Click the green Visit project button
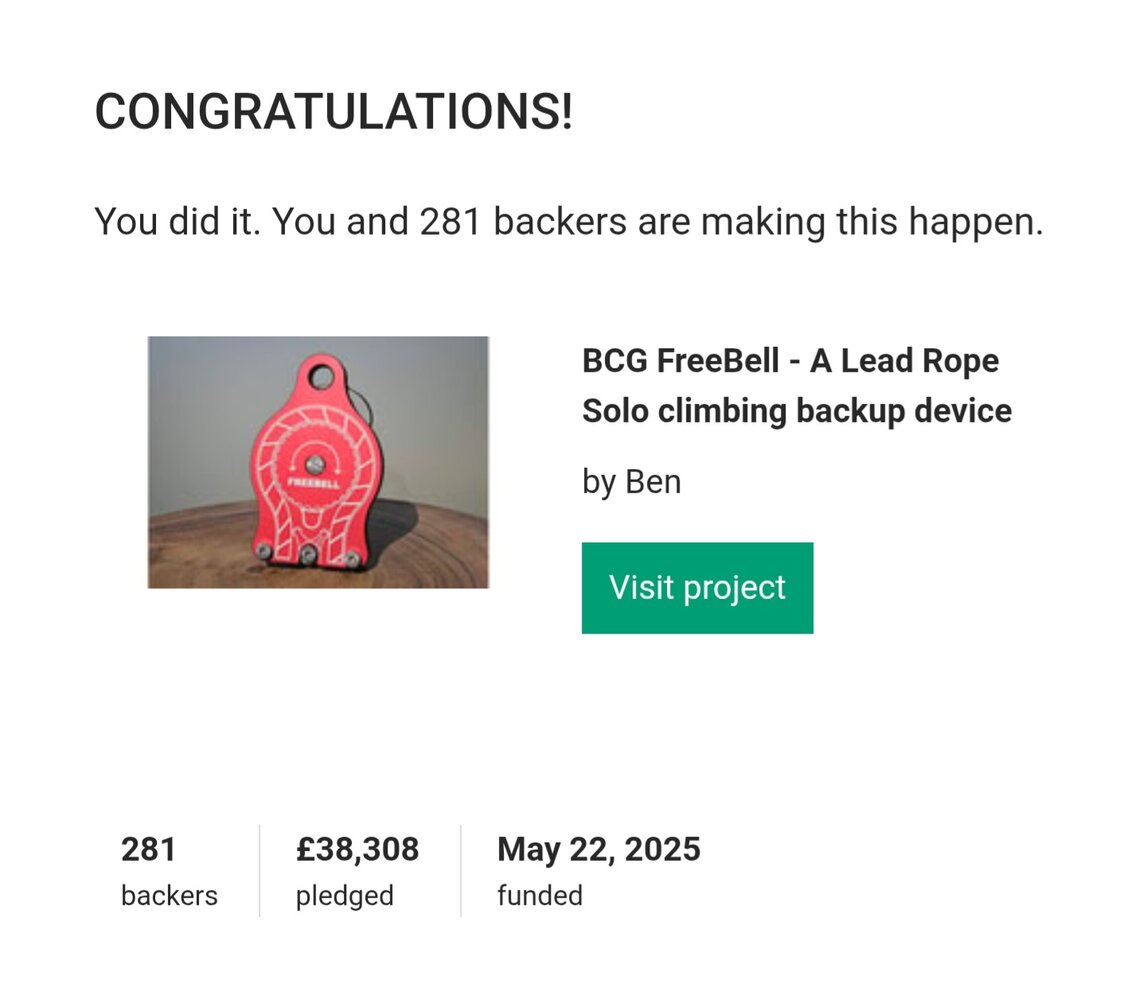The height and width of the screenshot is (1000, 1127). point(697,588)
